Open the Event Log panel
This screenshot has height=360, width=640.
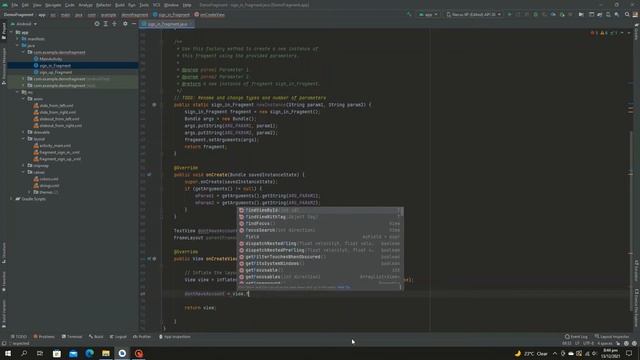576,337
